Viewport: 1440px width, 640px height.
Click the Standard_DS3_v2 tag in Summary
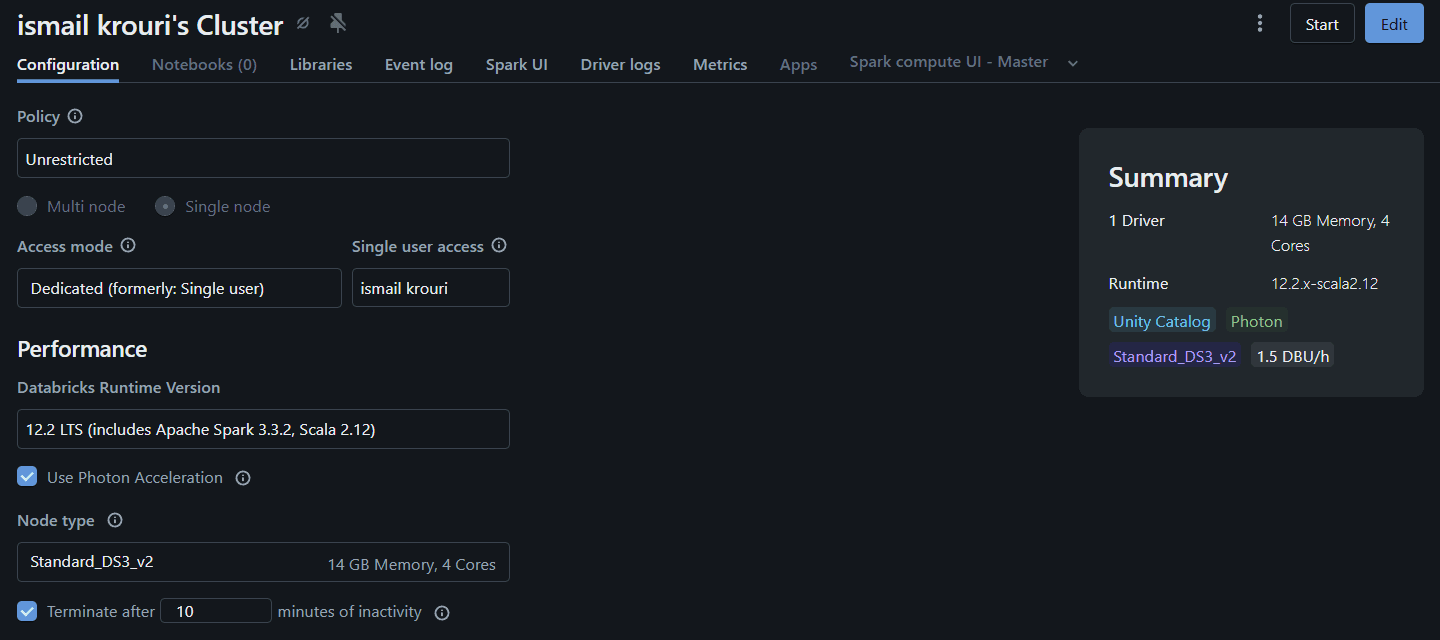coord(1175,356)
